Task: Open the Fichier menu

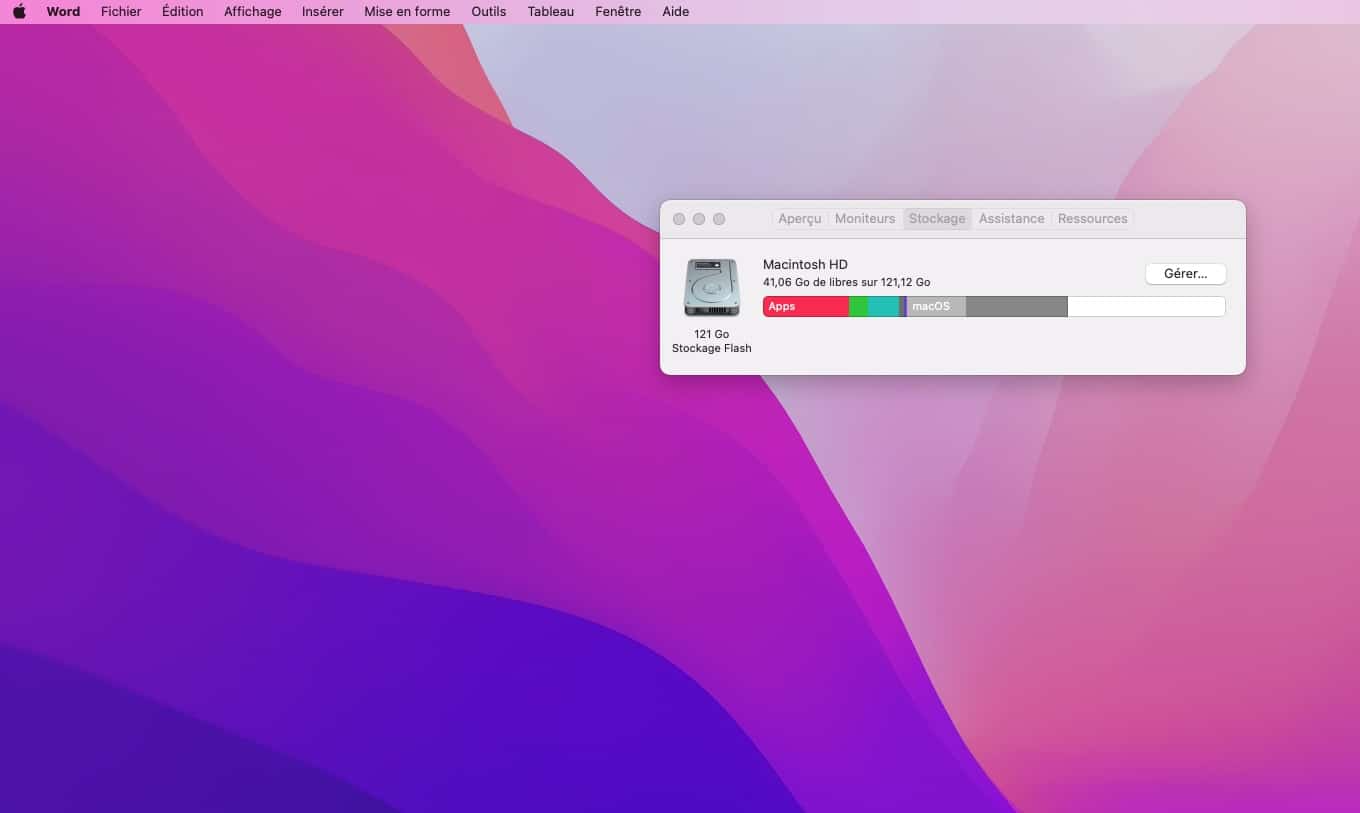Action: 121,12
